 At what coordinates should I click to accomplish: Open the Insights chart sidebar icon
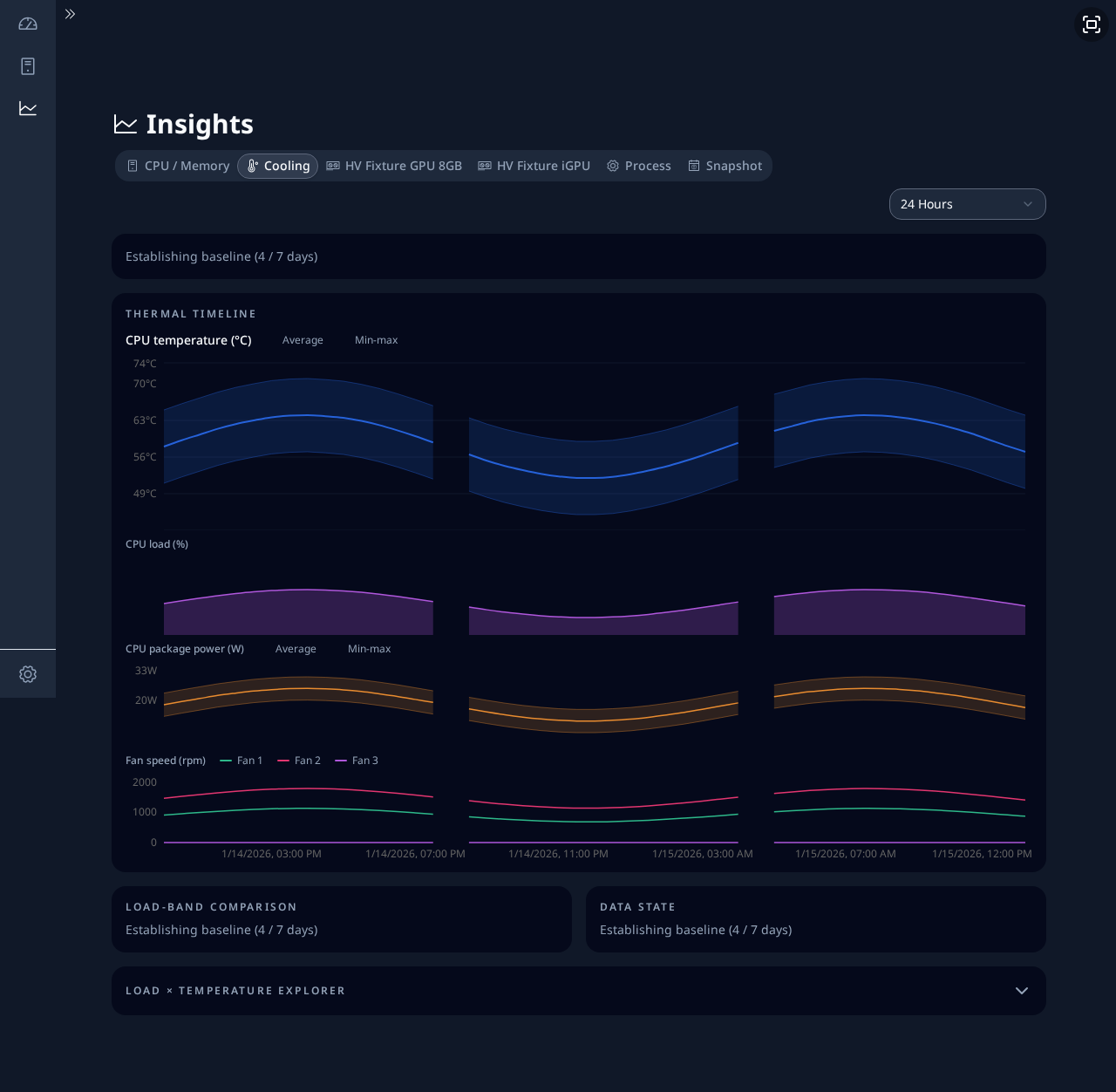pos(28,108)
